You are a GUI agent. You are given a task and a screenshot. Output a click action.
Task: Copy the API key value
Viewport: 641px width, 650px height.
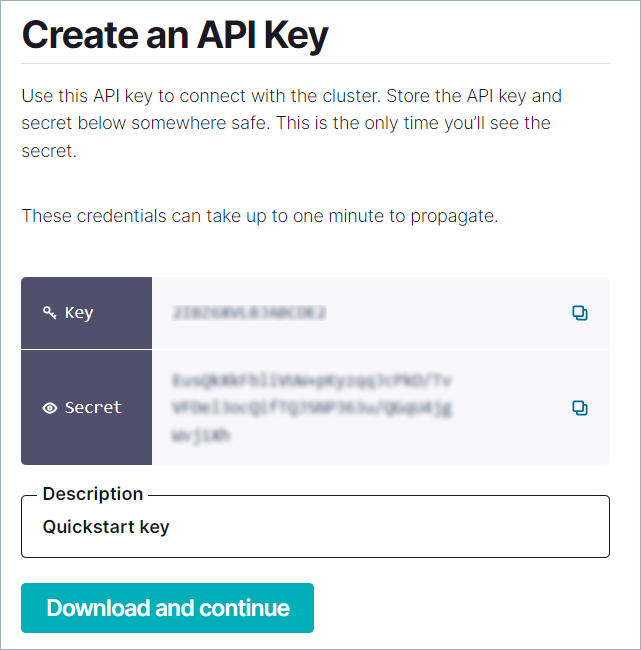(580, 313)
